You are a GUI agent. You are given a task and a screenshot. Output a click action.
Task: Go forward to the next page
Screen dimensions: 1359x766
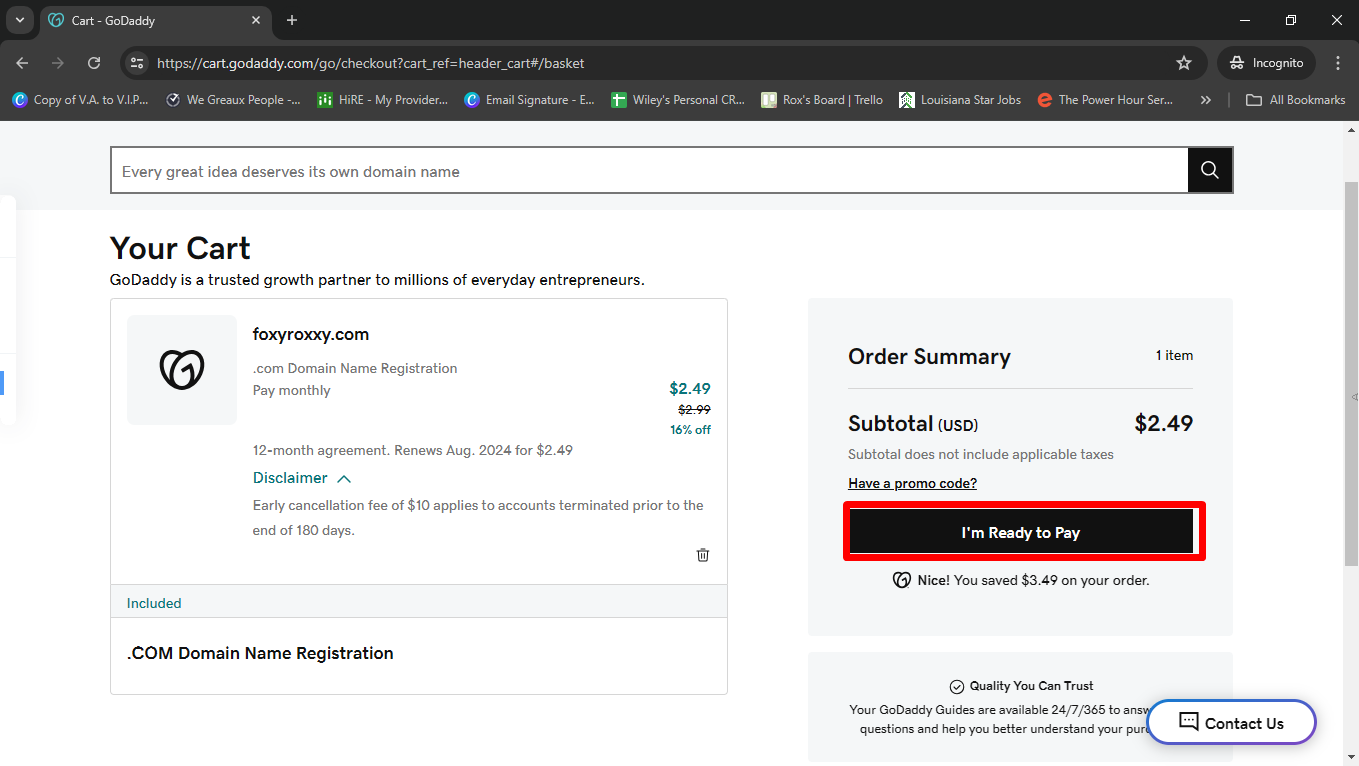pyautogui.click(x=58, y=63)
